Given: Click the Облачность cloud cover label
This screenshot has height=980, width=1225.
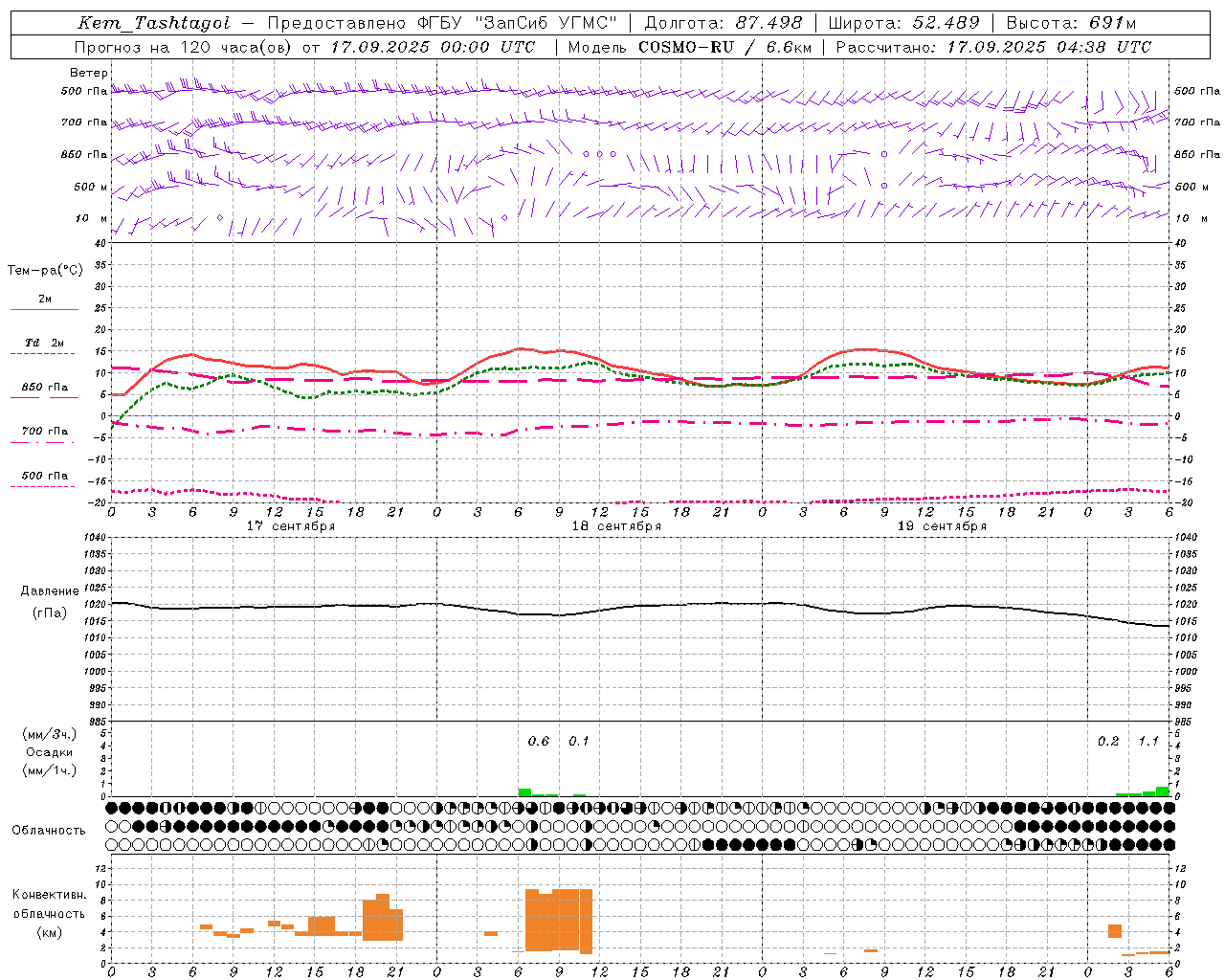Looking at the screenshot, I should pos(49,830).
